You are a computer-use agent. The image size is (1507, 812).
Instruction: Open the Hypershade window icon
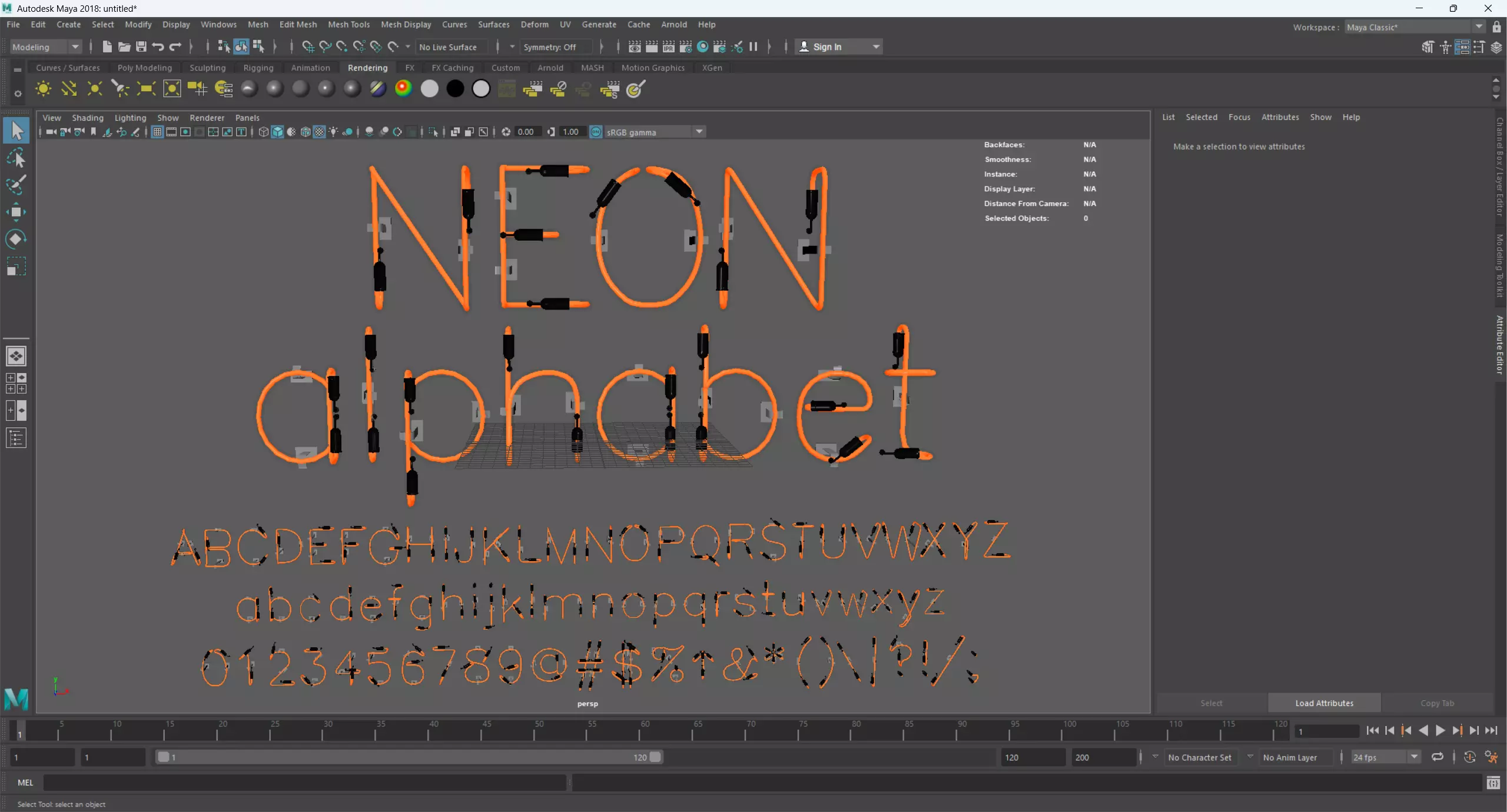click(x=703, y=47)
